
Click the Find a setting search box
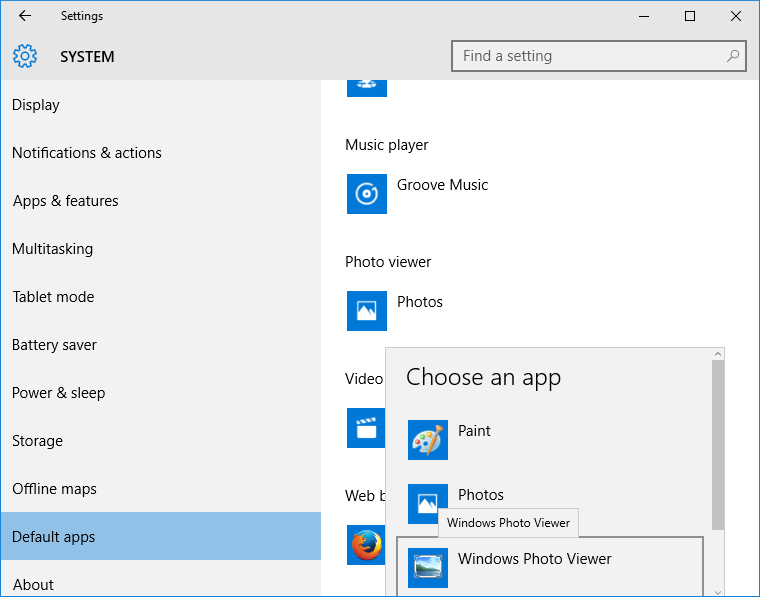coord(590,56)
